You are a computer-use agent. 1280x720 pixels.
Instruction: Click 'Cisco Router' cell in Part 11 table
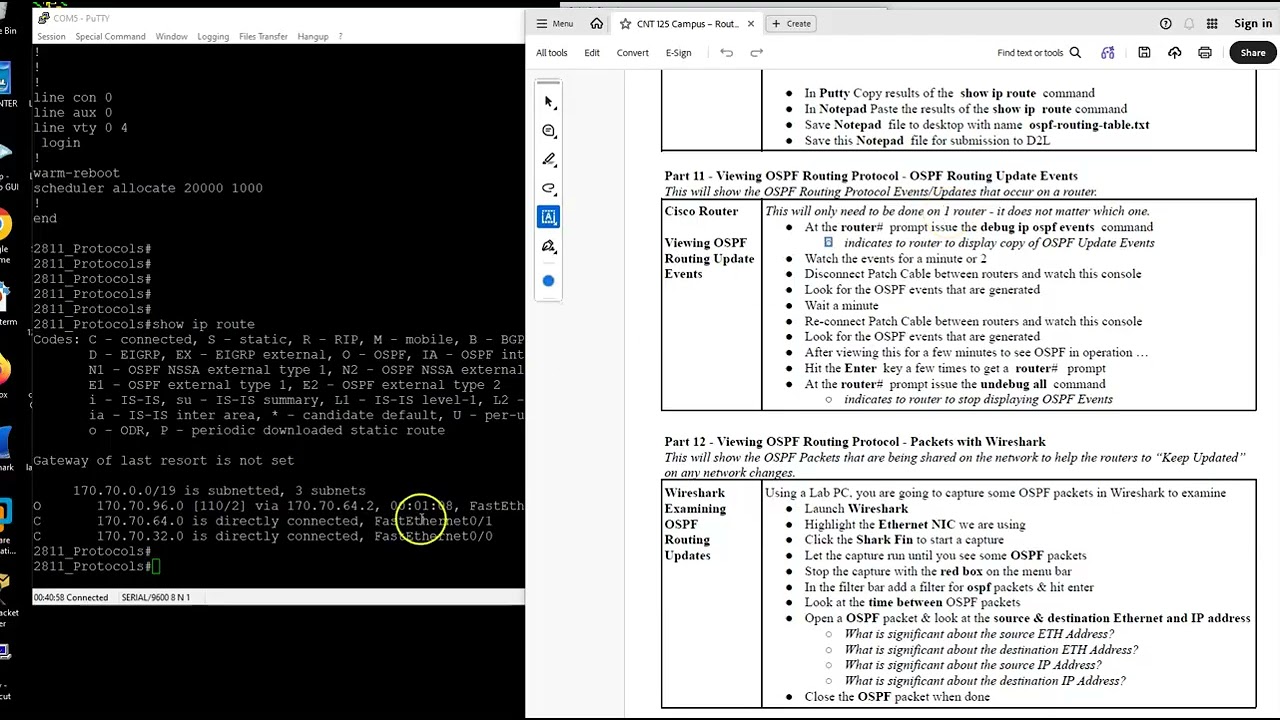point(701,212)
